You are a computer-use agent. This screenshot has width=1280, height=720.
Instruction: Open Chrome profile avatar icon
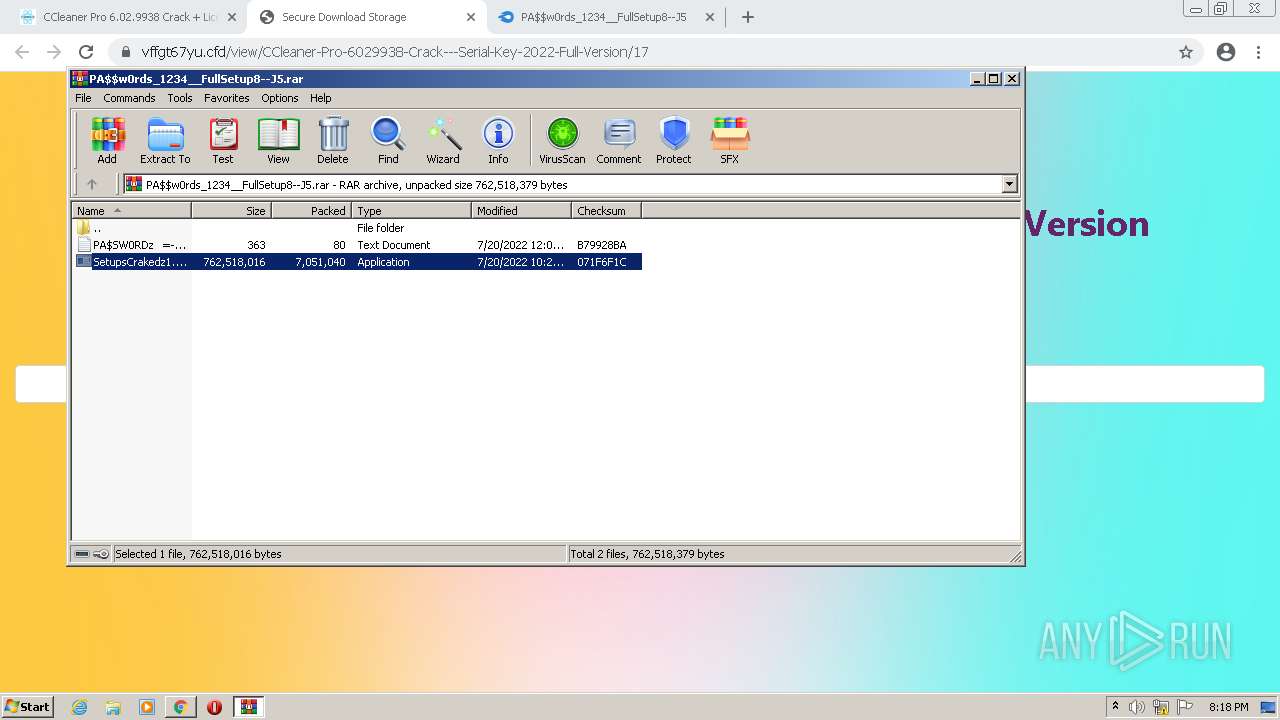pyautogui.click(x=1226, y=52)
